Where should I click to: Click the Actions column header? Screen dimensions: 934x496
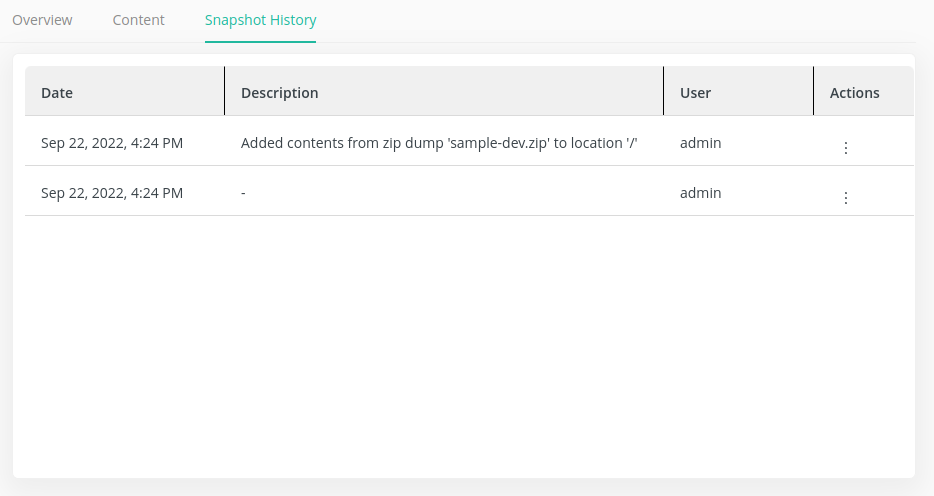coord(854,92)
